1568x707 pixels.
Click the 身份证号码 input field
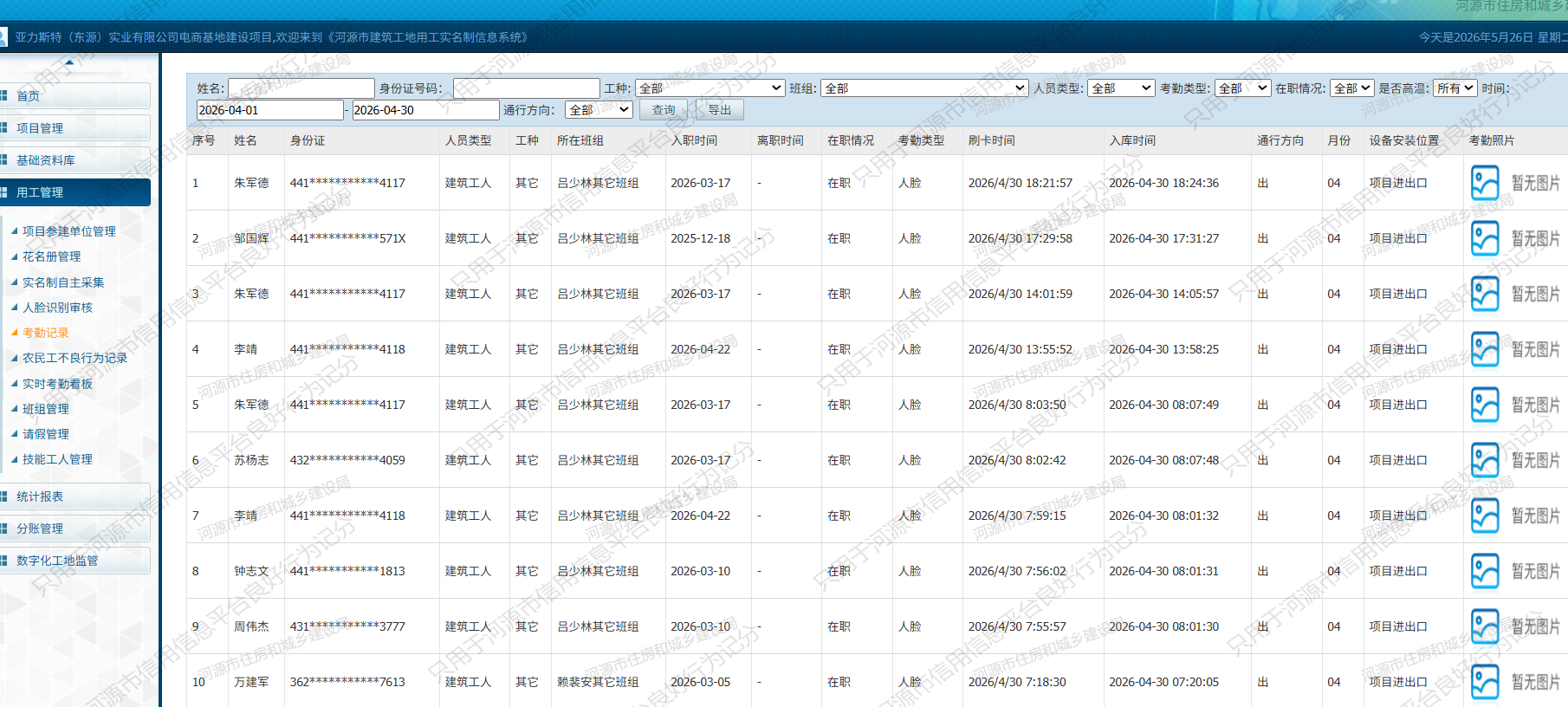[526, 88]
